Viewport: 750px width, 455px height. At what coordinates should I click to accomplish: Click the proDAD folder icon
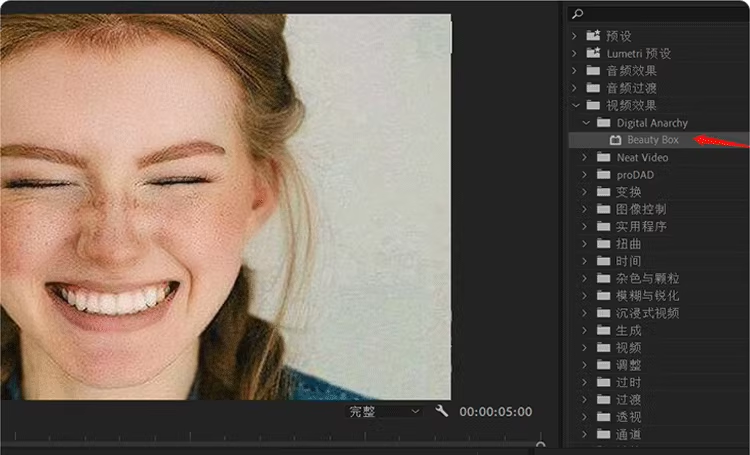tap(603, 175)
